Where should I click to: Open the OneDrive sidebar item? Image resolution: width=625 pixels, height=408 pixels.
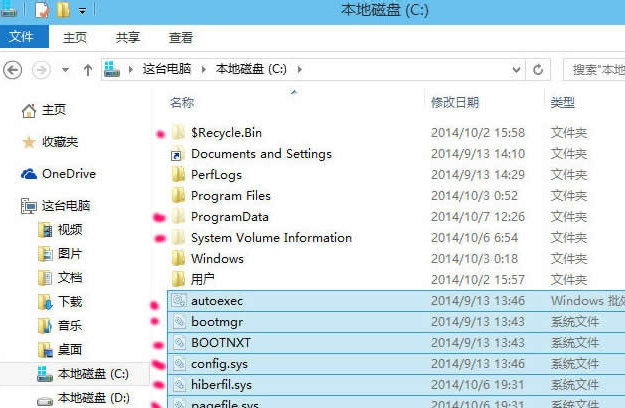point(68,174)
